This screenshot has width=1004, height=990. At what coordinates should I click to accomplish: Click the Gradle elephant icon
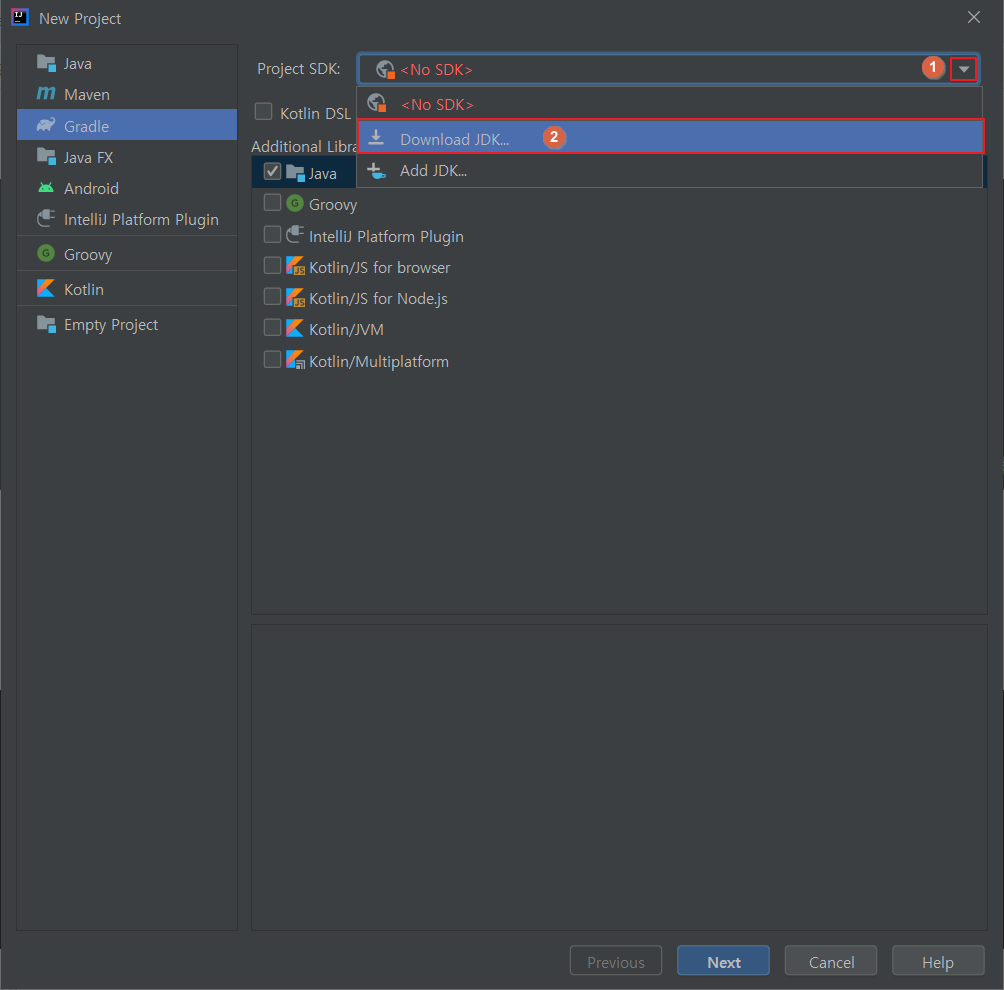pos(46,125)
